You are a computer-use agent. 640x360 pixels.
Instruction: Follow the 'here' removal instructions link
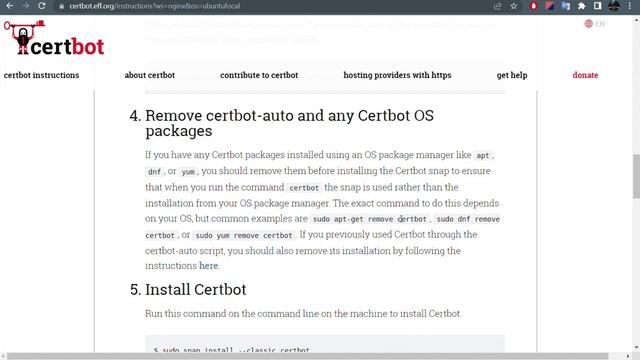pos(209,266)
